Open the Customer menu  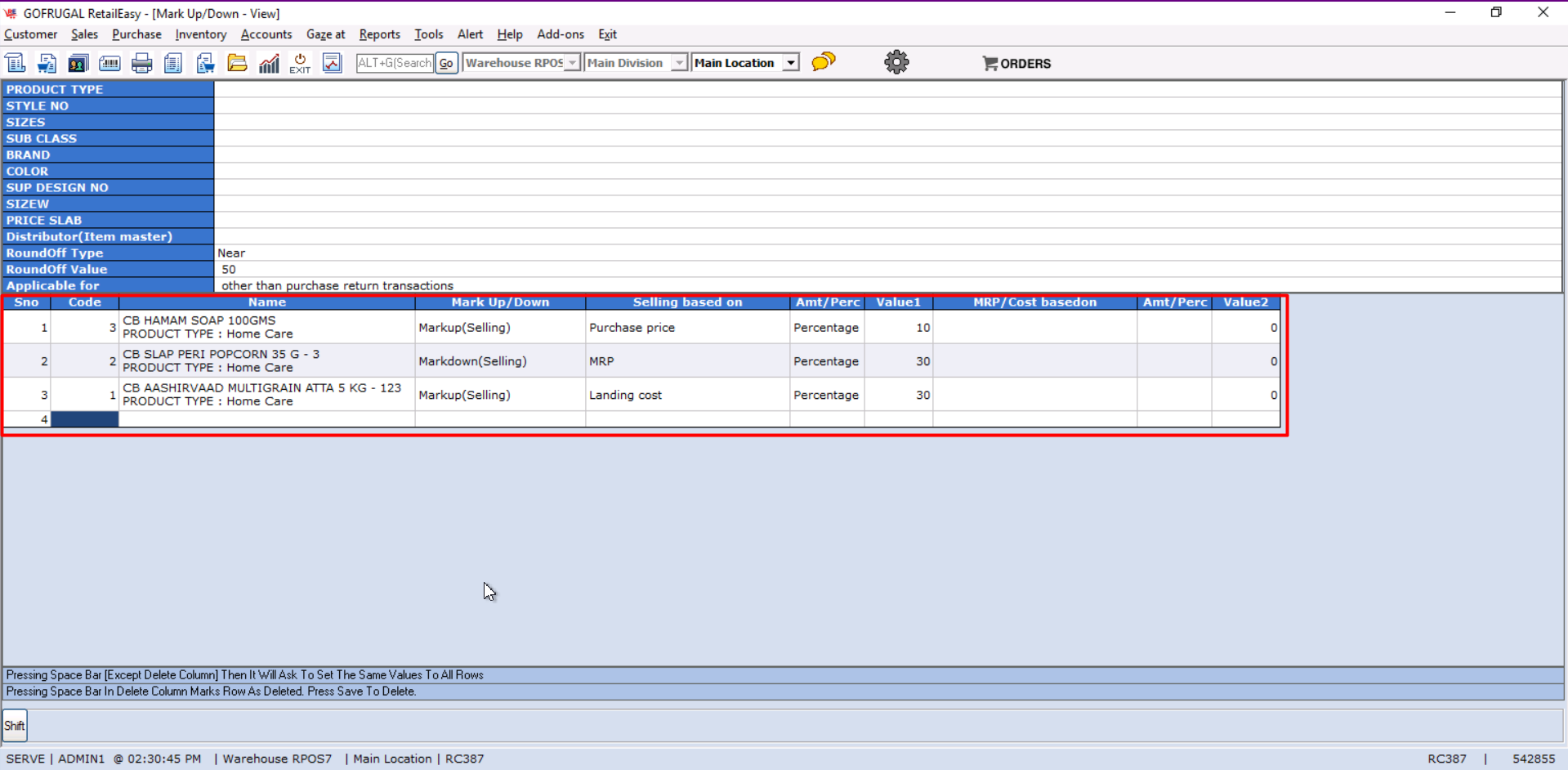coord(31,34)
